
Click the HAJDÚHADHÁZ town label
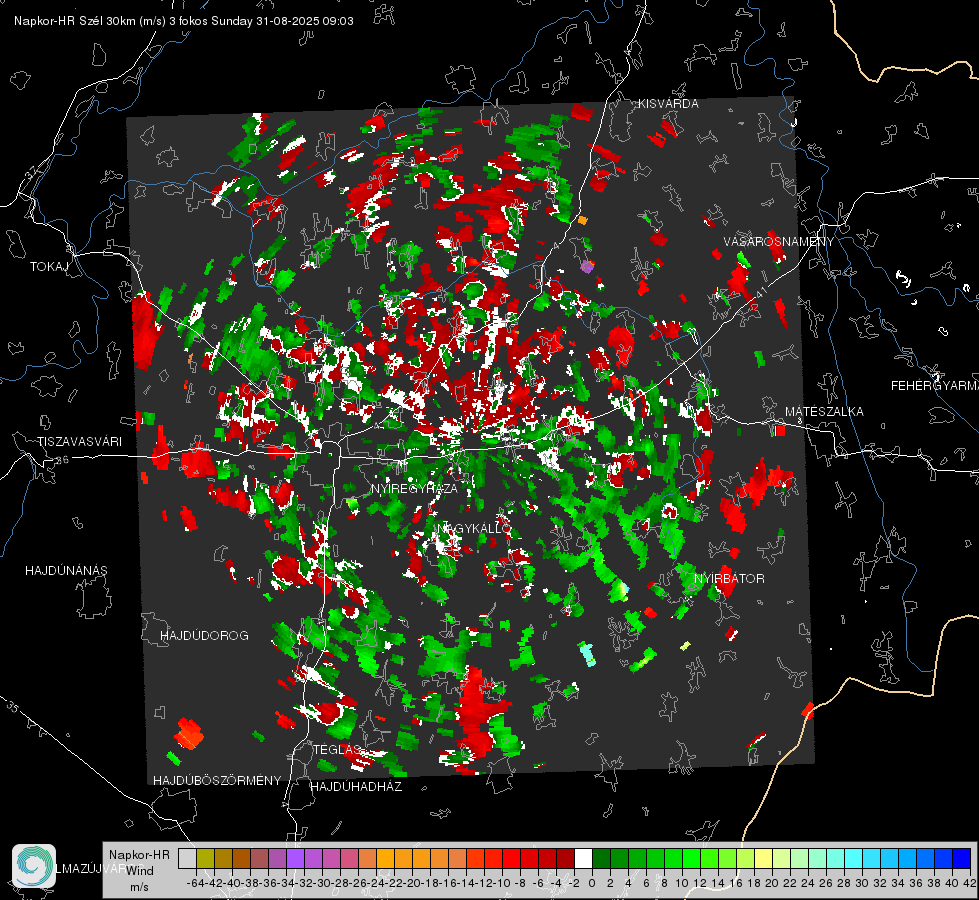click(x=356, y=787)
